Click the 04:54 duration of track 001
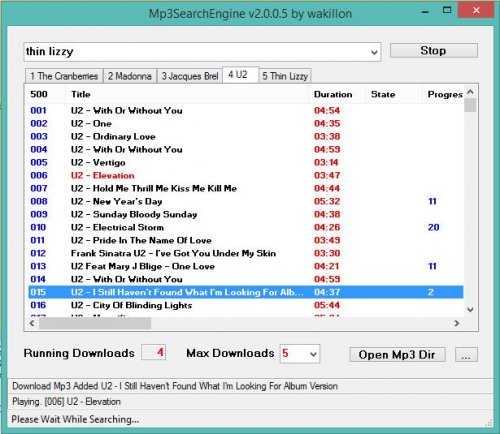500x434 pixels. (x=327, y=111)
